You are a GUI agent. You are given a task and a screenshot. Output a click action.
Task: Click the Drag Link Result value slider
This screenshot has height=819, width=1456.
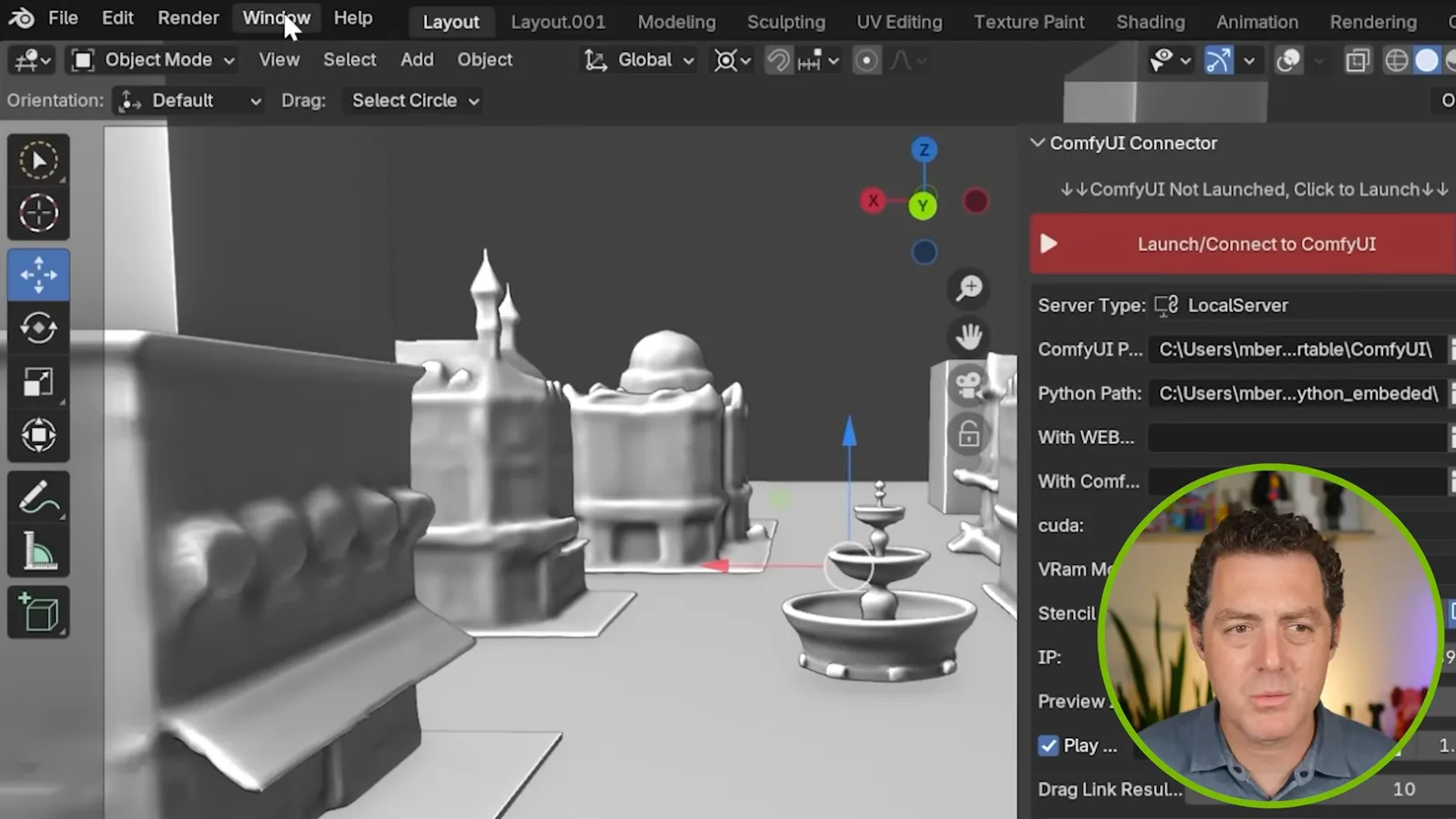pyautogui.click(x=1319, y=790)
